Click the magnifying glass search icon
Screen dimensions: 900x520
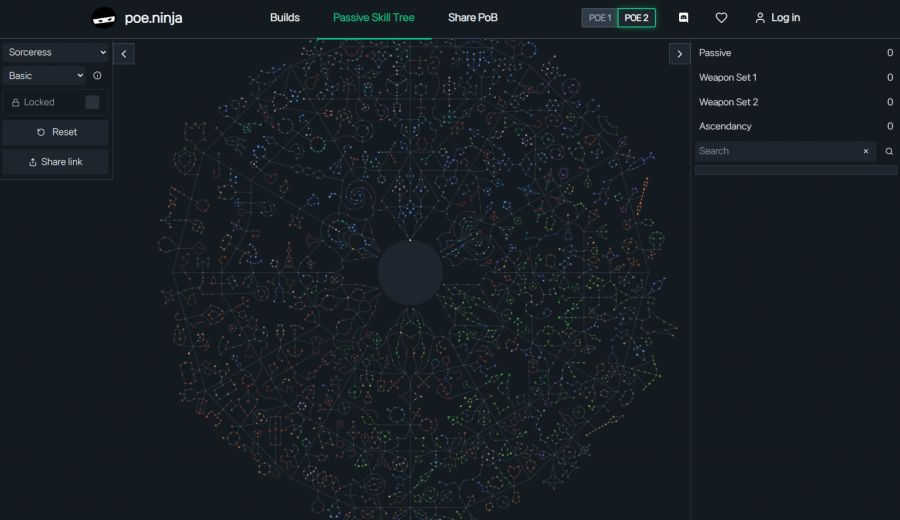point(889,152)
